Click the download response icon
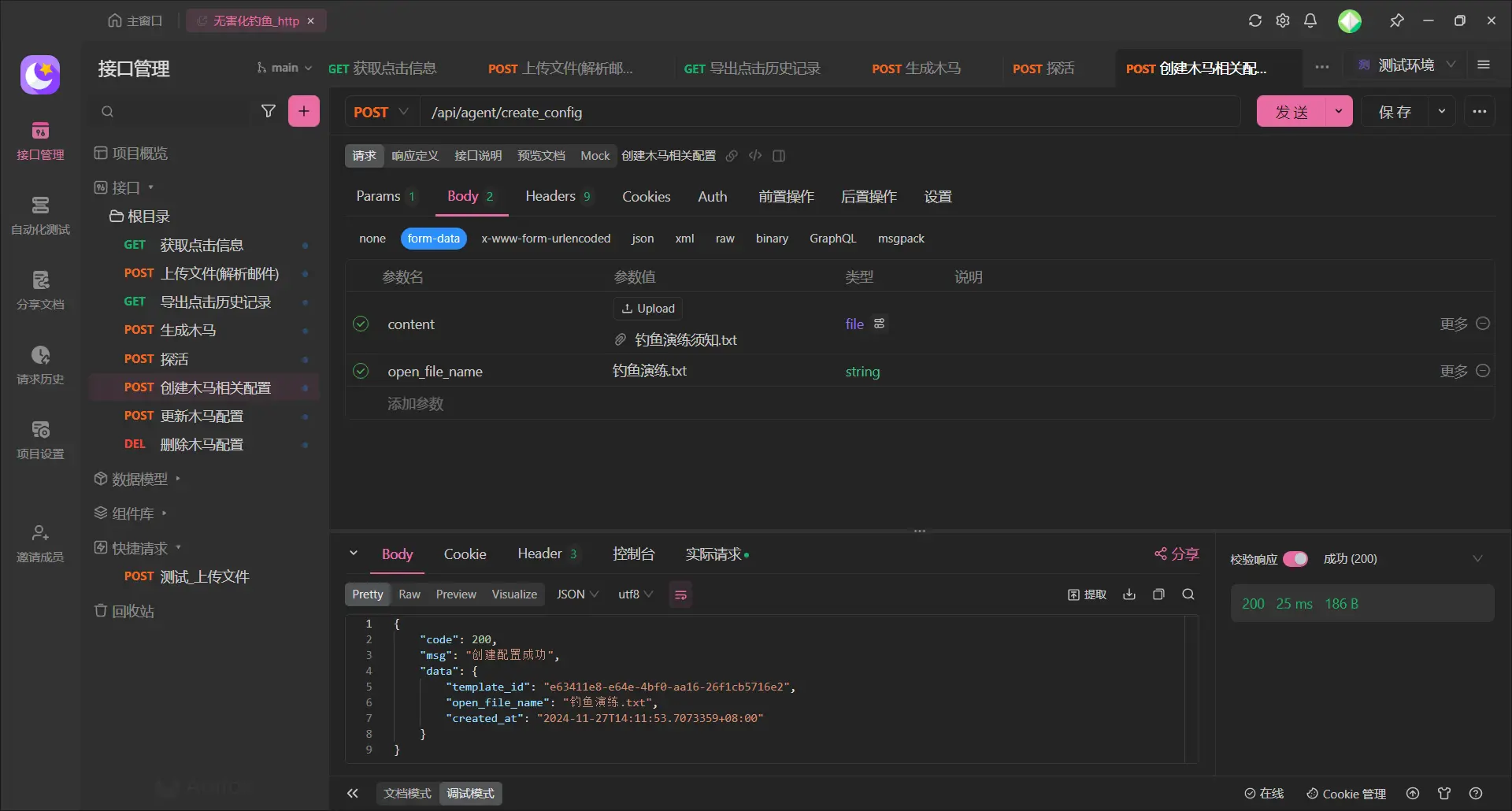The width and height of the screenshot is (1512, 811). point(1129,594)
